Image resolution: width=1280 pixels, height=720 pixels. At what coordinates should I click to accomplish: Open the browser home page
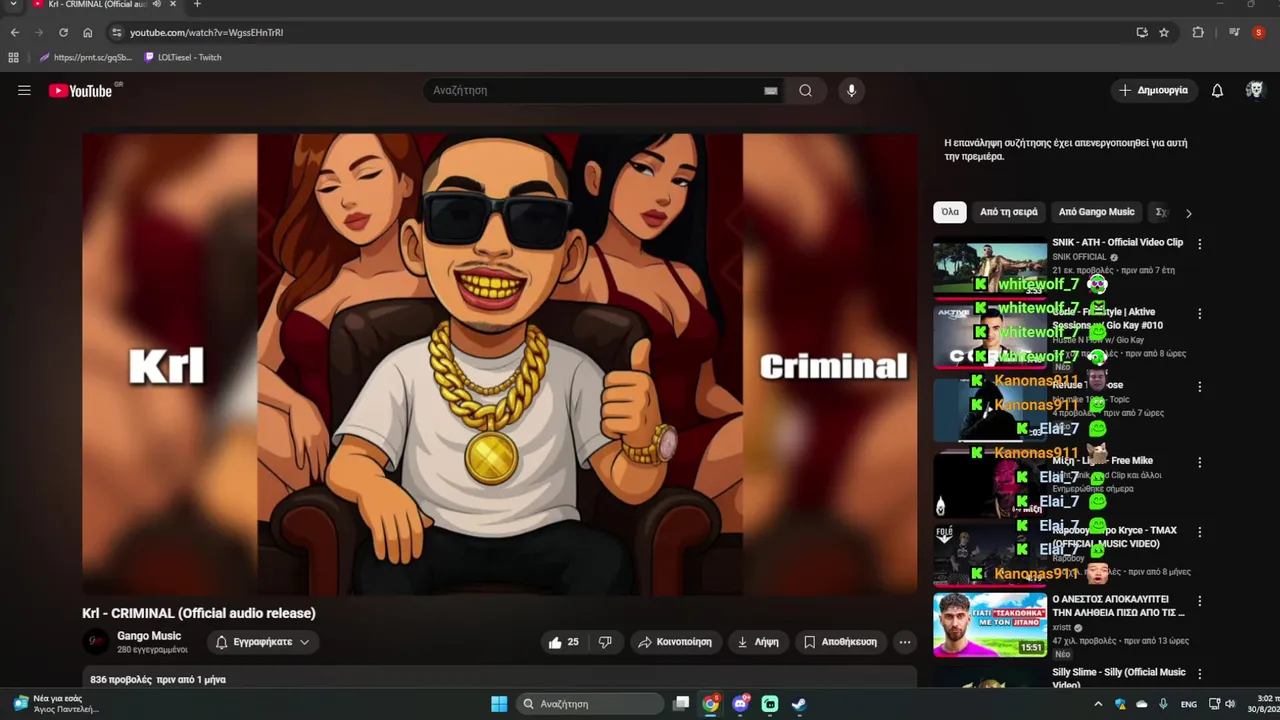coord(88,32)
